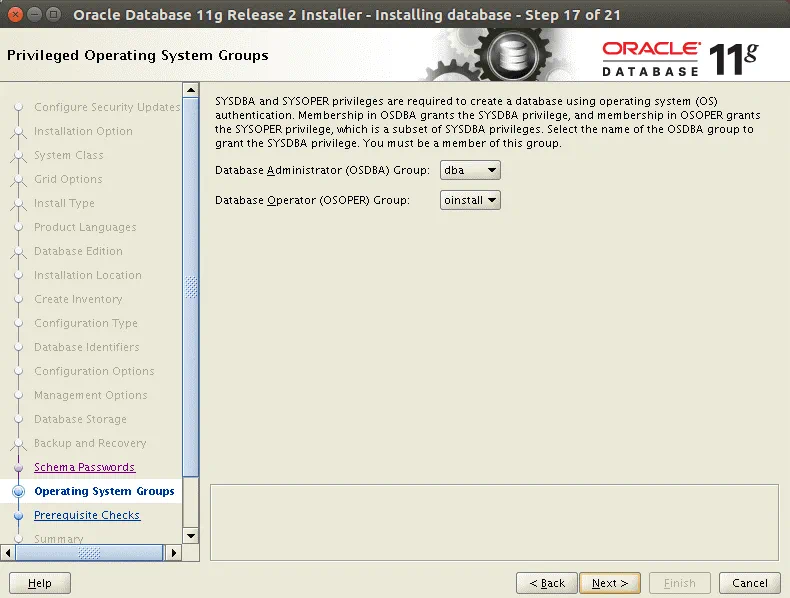Viewport: 790px width, 598px height.
Task: Click the Database Administrator (OSDBA) Group label
Action: (x=322, y=170)
